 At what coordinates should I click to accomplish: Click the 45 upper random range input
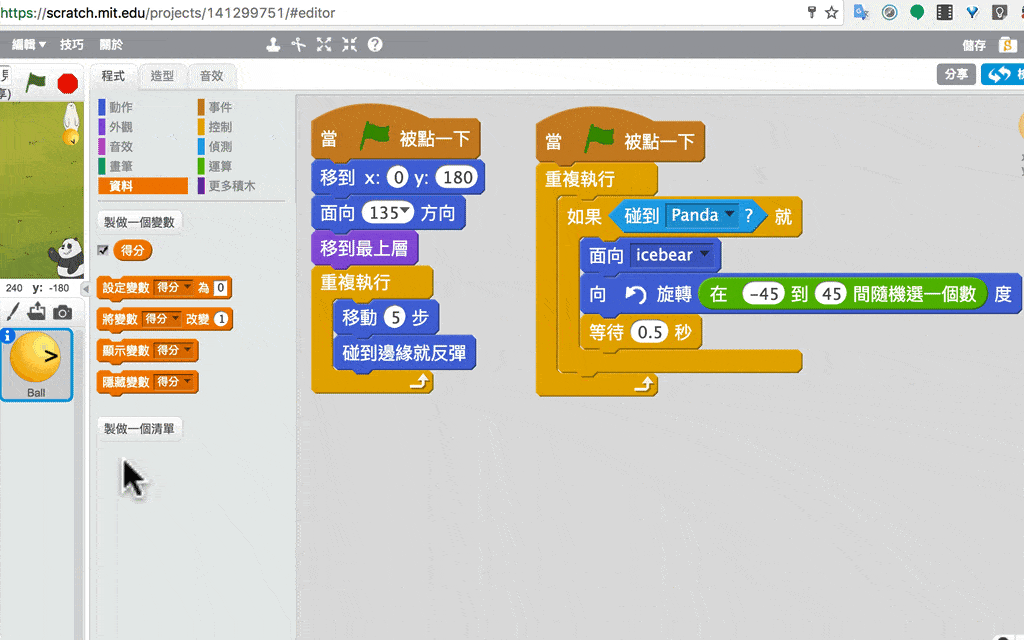coord(831,294)
